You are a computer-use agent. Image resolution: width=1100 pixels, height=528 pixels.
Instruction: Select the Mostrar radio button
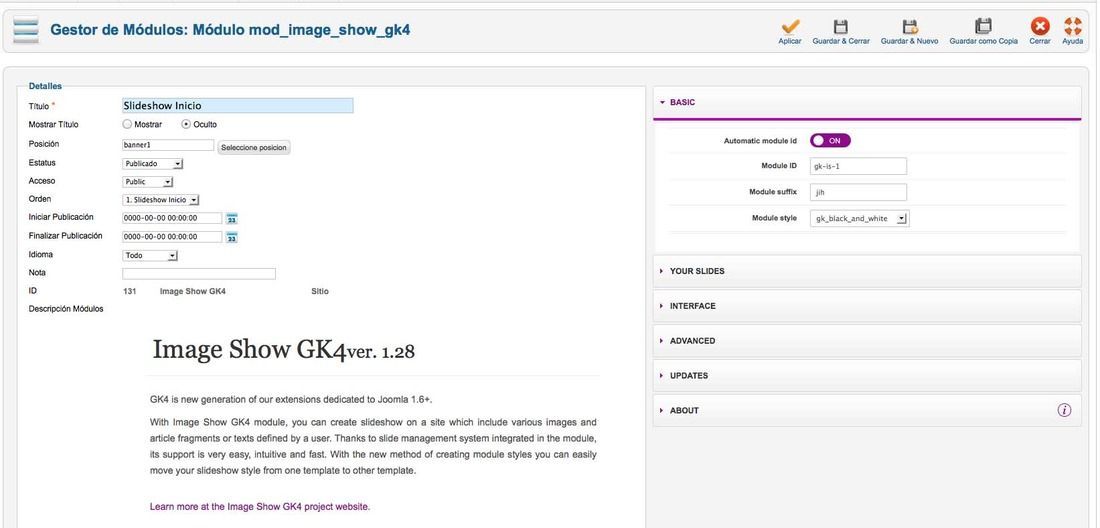pyautogui.click(x=127, y=124)
